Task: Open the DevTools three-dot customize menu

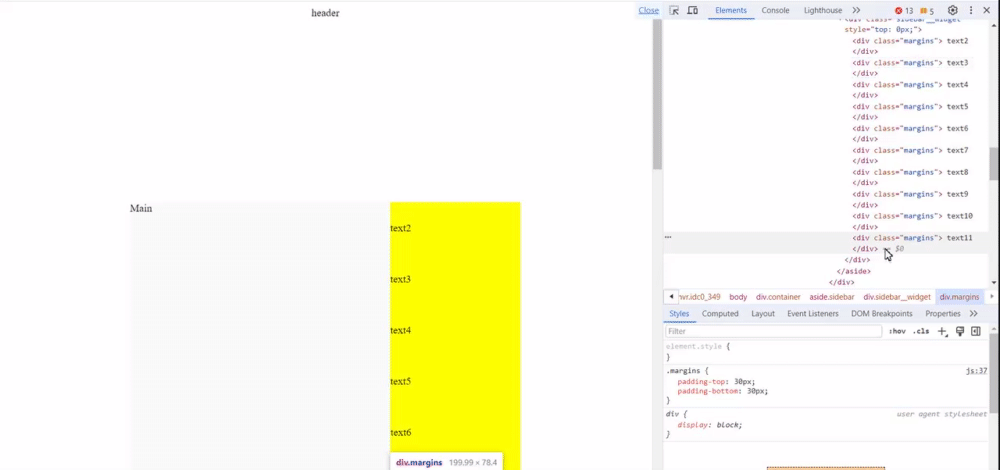Action: (x=971, y=10)
